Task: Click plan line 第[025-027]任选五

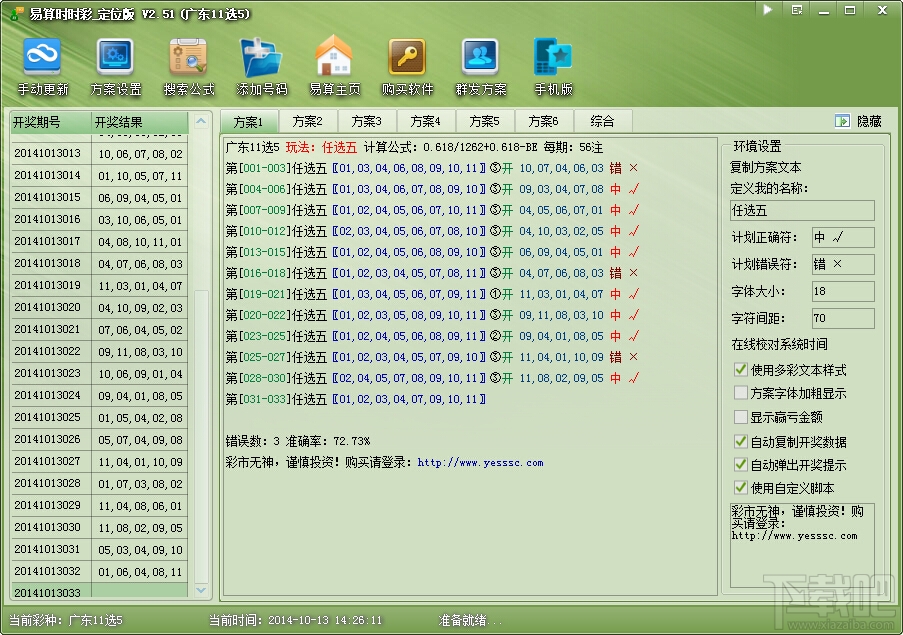Action: tap(432, 357)
